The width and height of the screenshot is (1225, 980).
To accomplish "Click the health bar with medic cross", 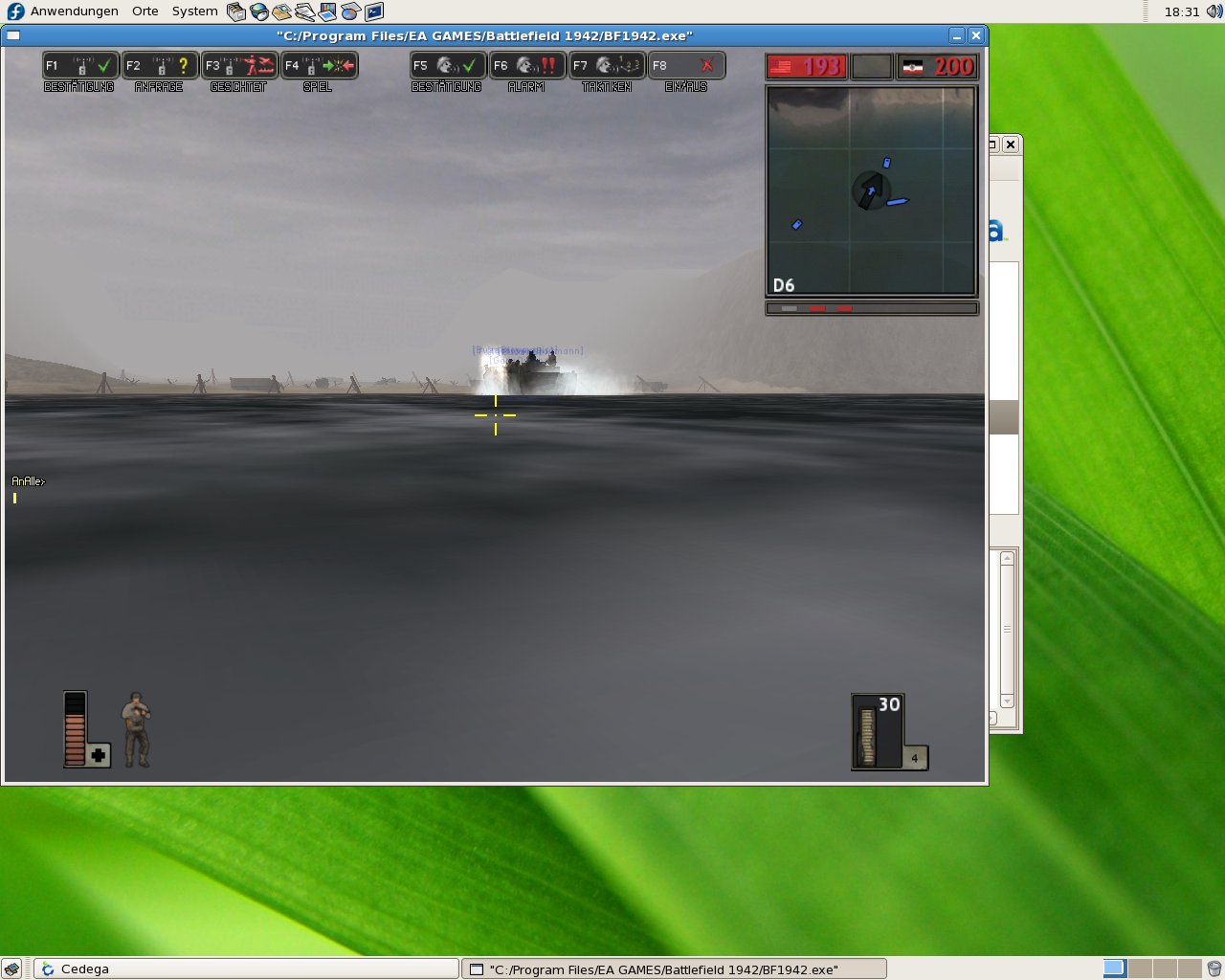I will click(86, 729).
